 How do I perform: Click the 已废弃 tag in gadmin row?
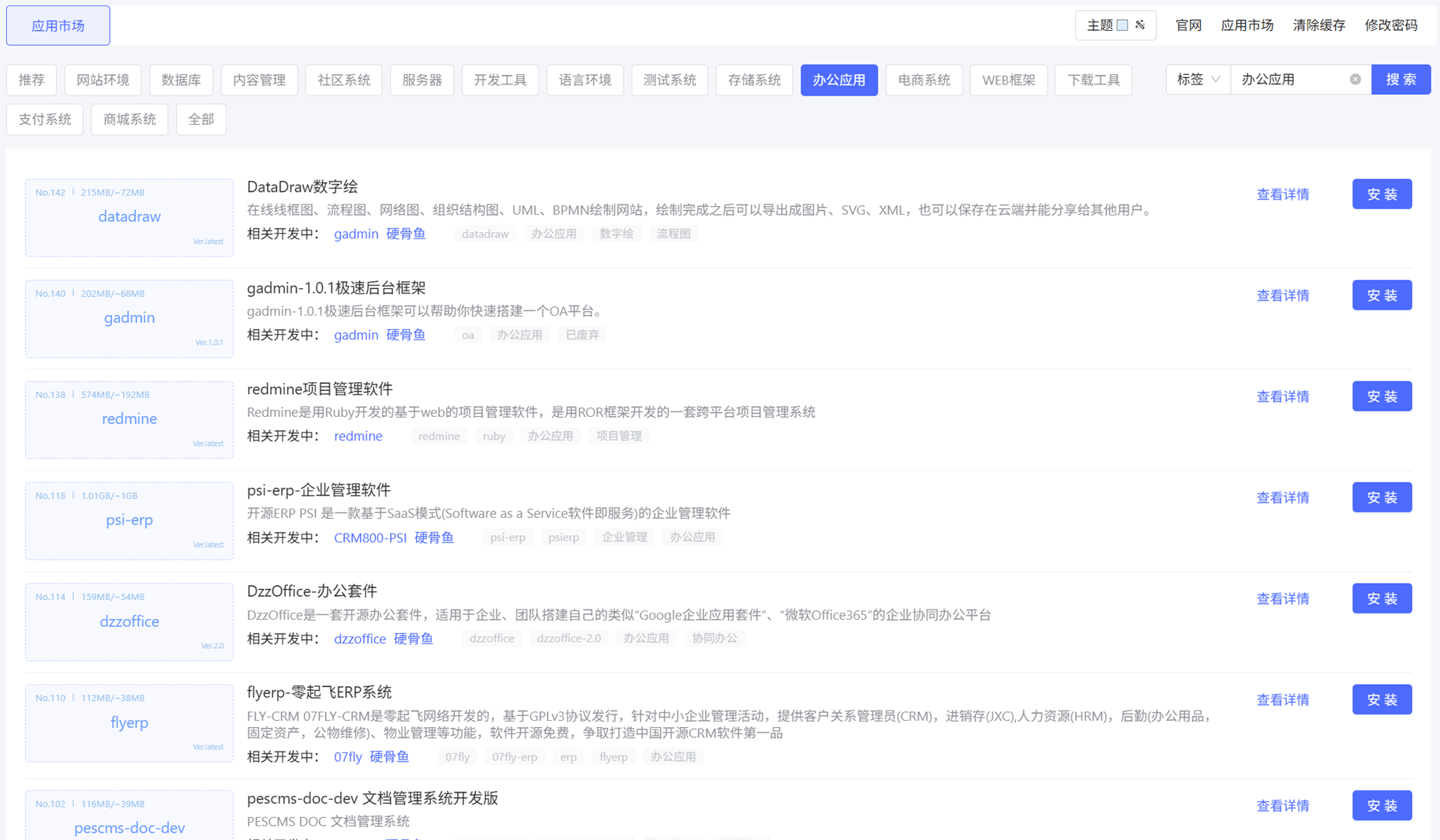pyautogui.click(x=582, y=335)
